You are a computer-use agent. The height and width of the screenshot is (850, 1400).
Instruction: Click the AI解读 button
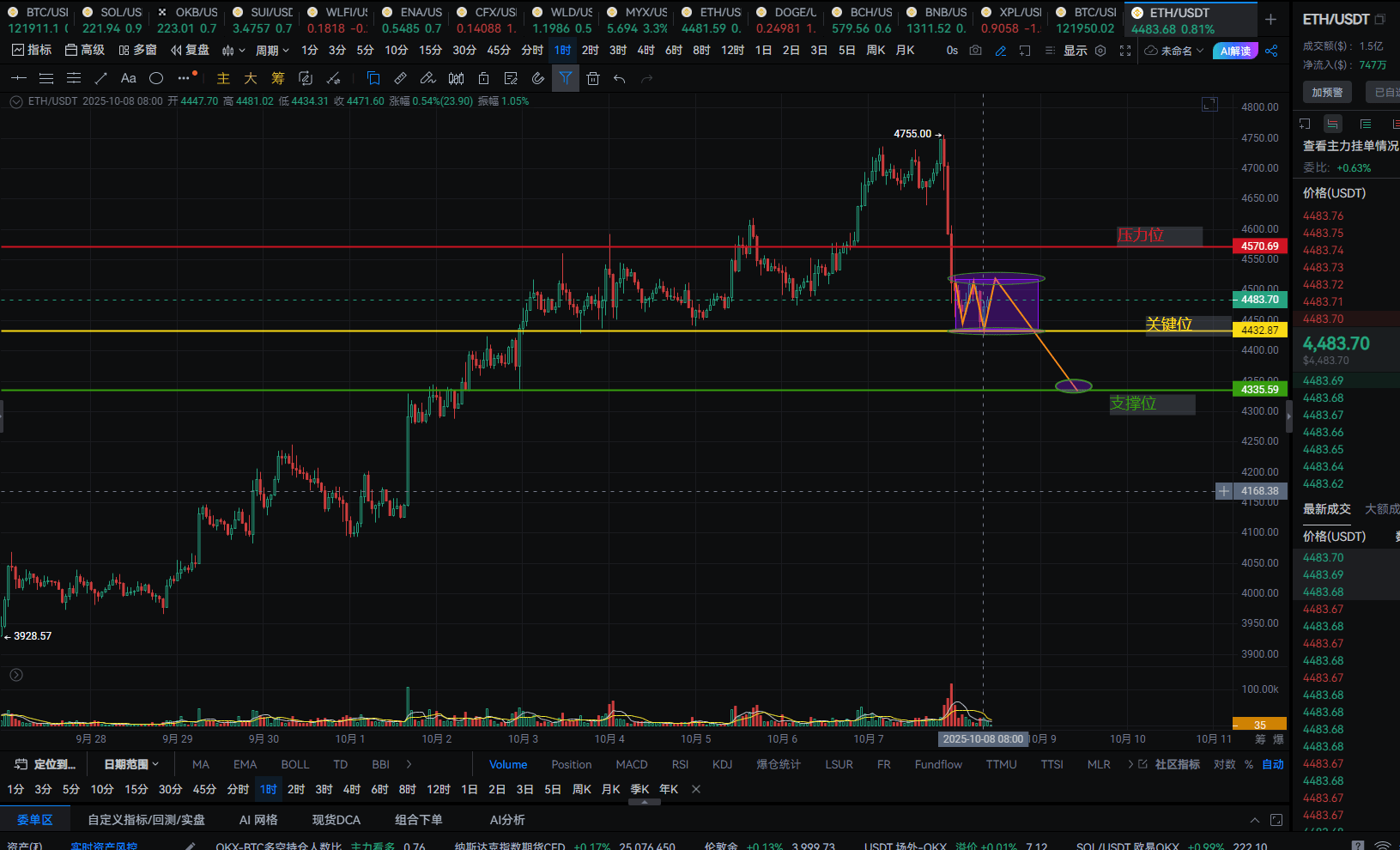click(1234, 51)
